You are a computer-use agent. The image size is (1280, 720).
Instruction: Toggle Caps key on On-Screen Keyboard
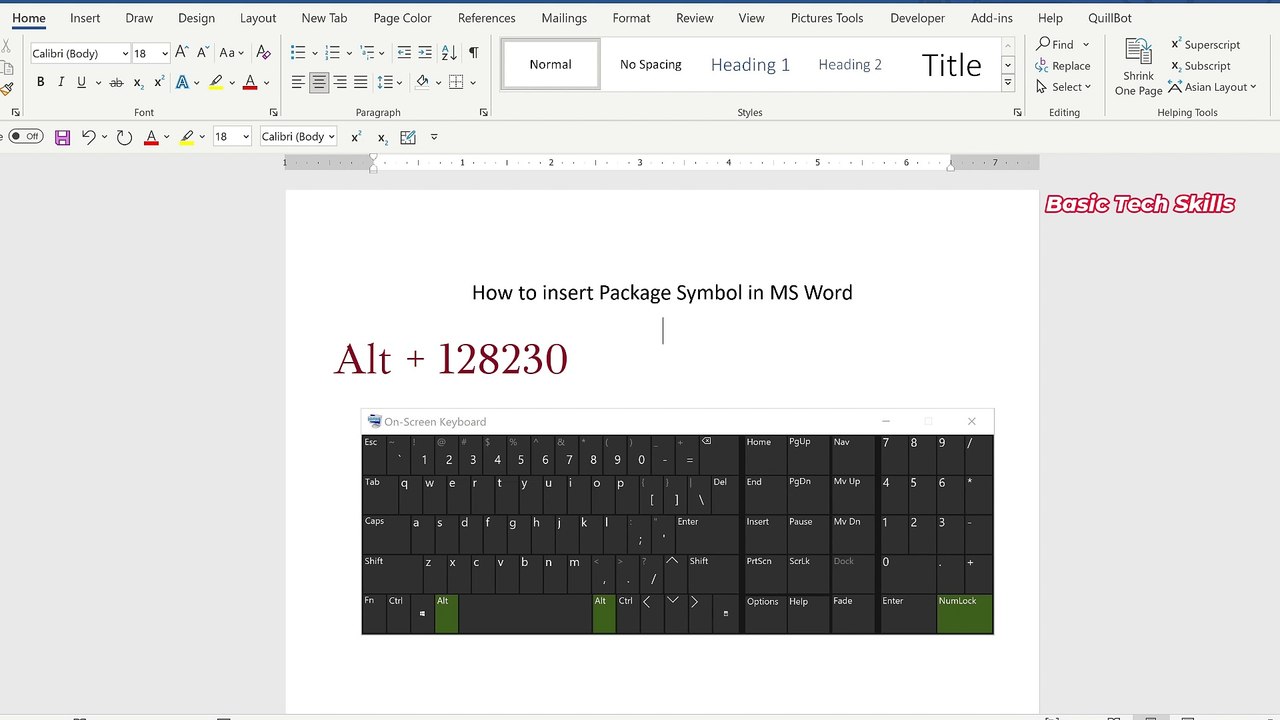(x=386, y=534)
